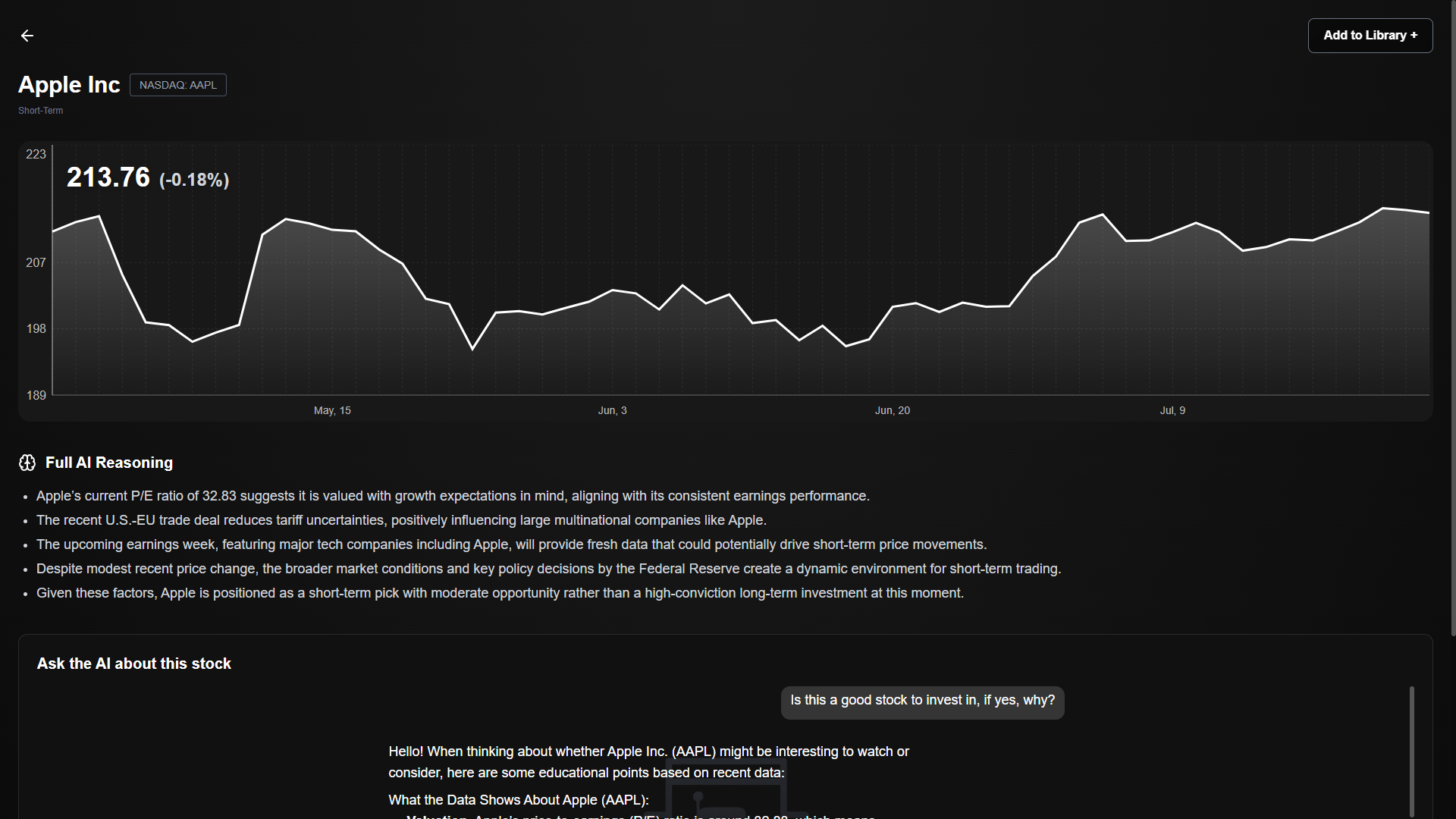Click the 223 y-axis label
Viewport: 1456px width, 819px height.
click(36, 155)
